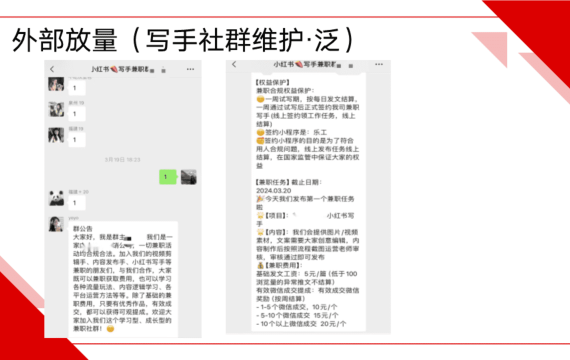Image resolution: width=570 pixels, height=360 pixels.
Task: Tap the avatar of member 泉州 19
Action: tap(56, 109)
